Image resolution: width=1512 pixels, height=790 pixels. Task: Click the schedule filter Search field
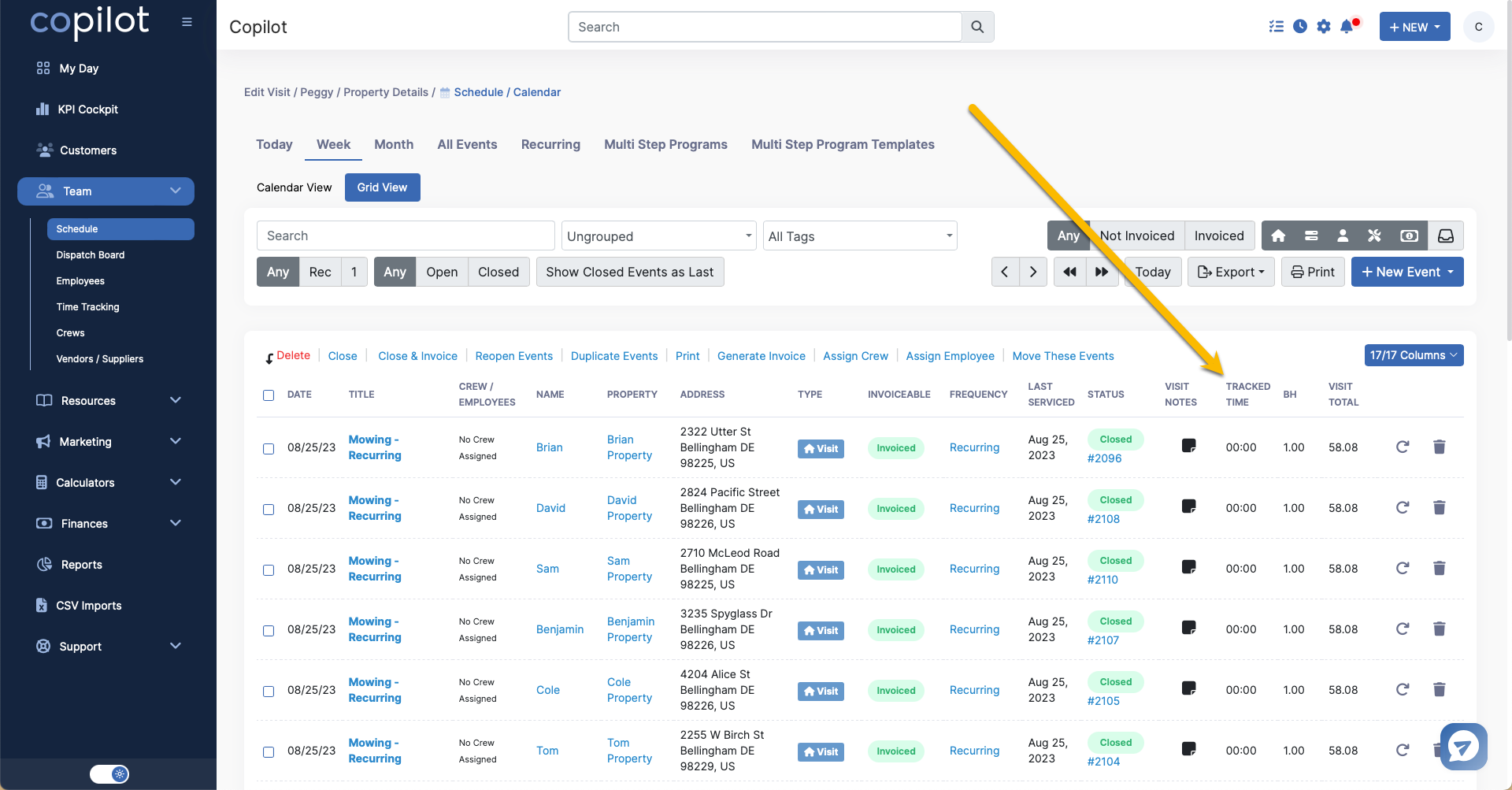406,236
